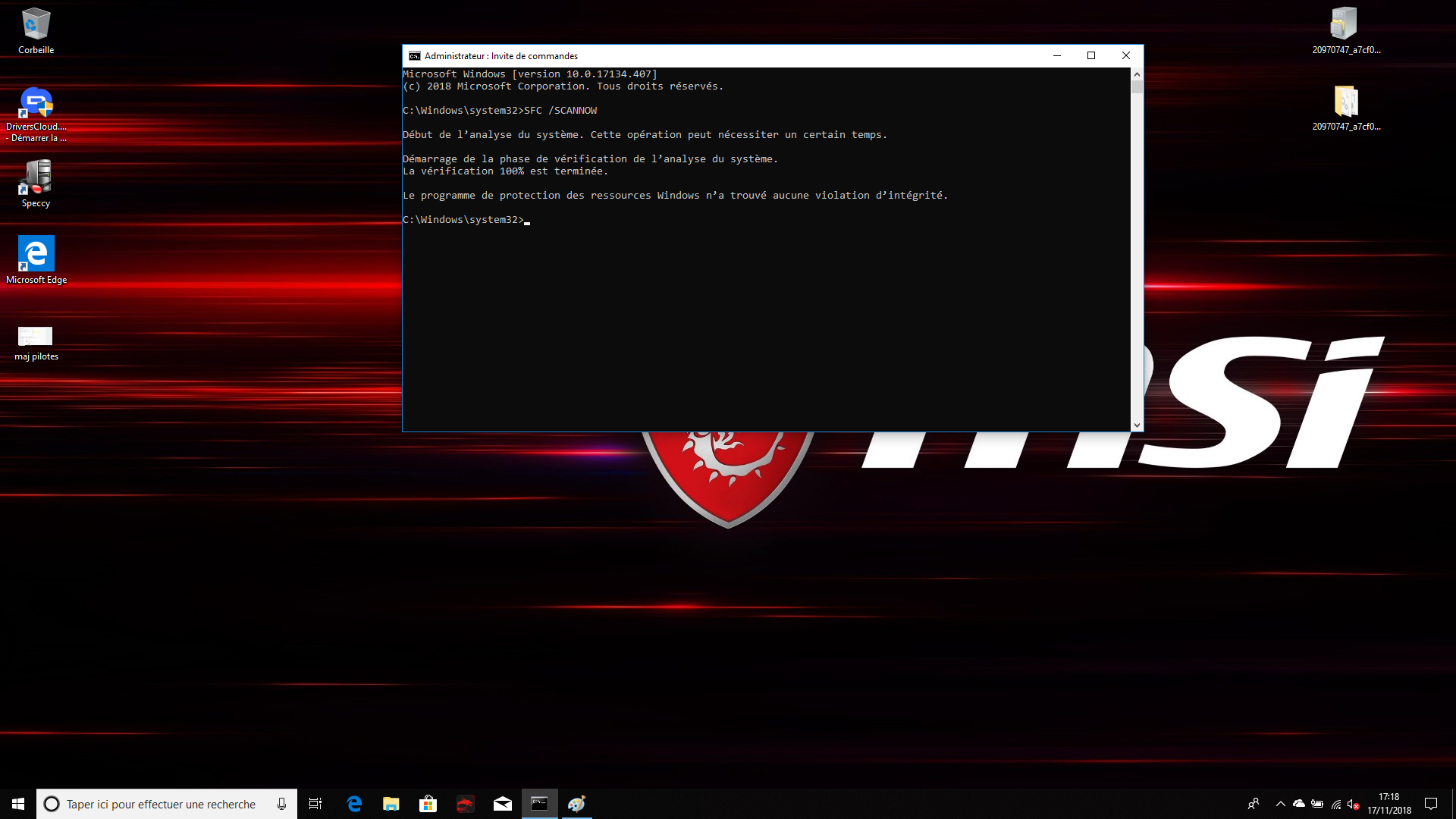Toggle the muted volume icon in the tray
Screen dimensions: 1456x819
(1353, 804)
